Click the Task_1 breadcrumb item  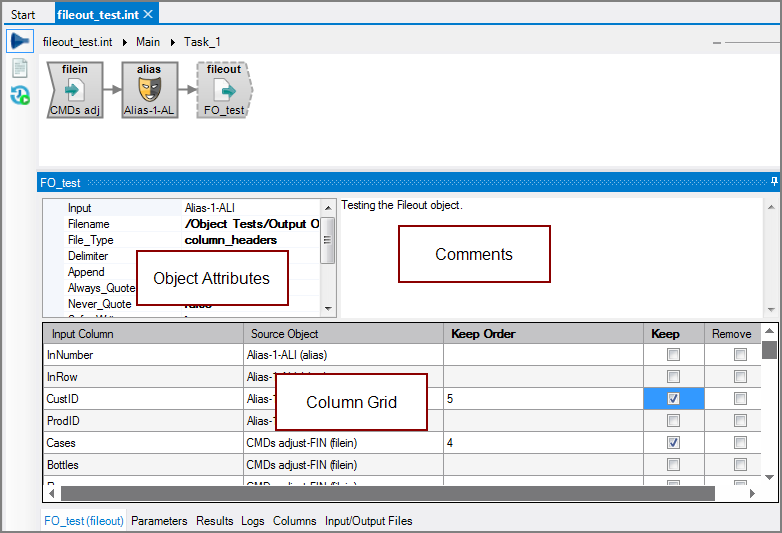(x=202, y=42)
